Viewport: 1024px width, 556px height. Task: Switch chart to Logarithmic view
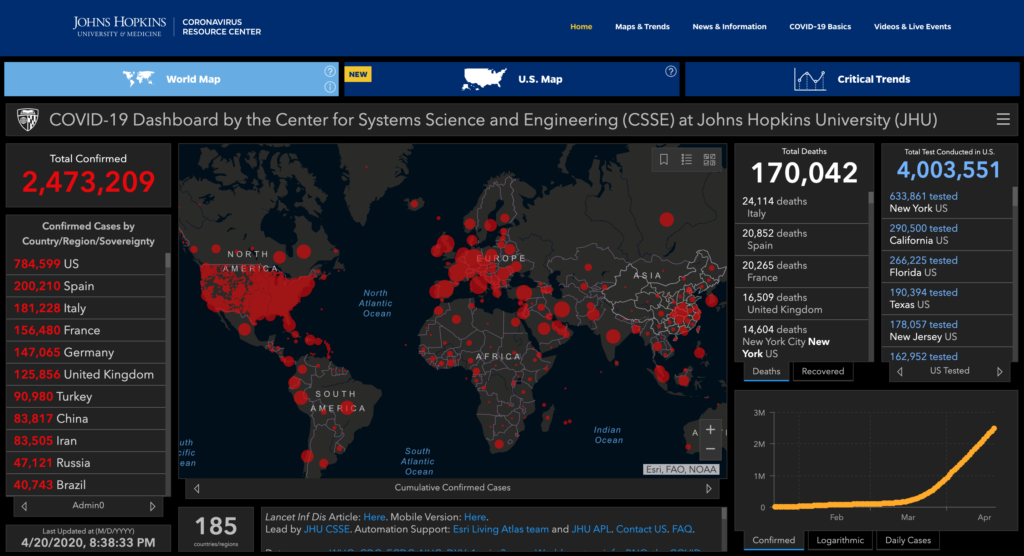click(840, 540)
